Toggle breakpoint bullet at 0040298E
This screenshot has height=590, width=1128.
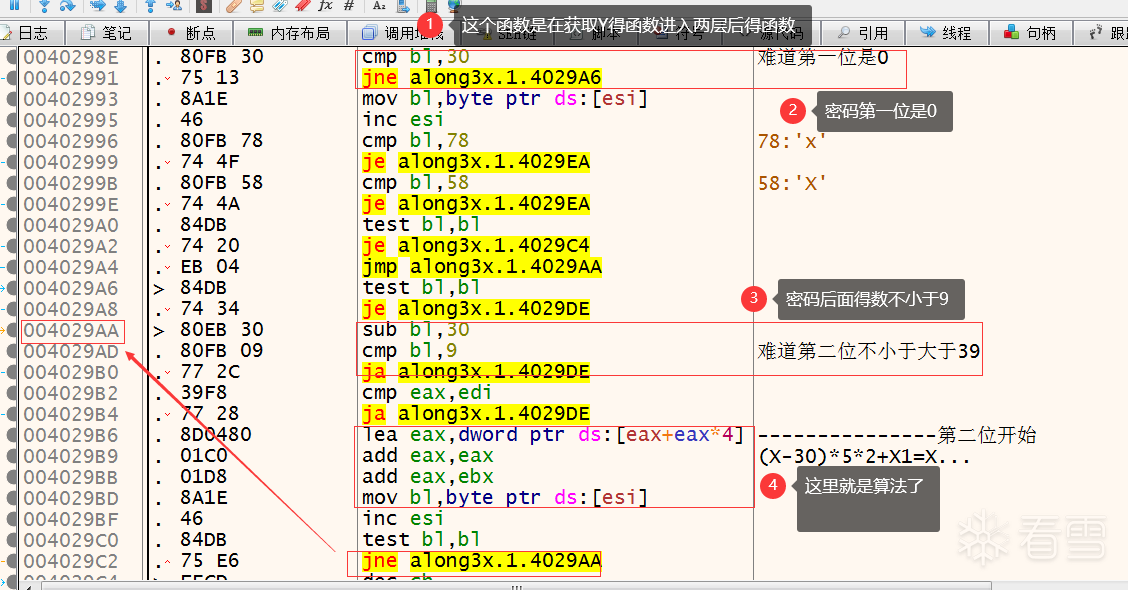click(12, 57)
